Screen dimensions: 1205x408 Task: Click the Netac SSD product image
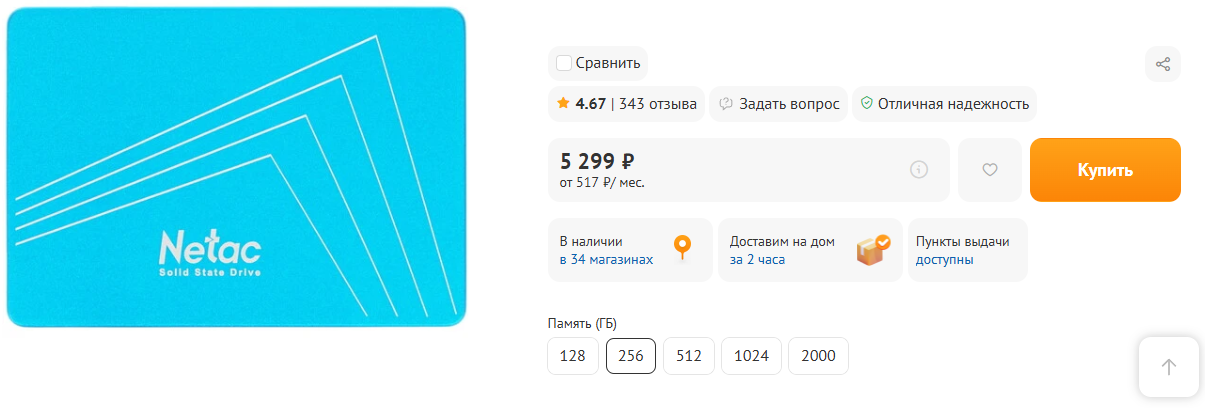click(237, 167)
